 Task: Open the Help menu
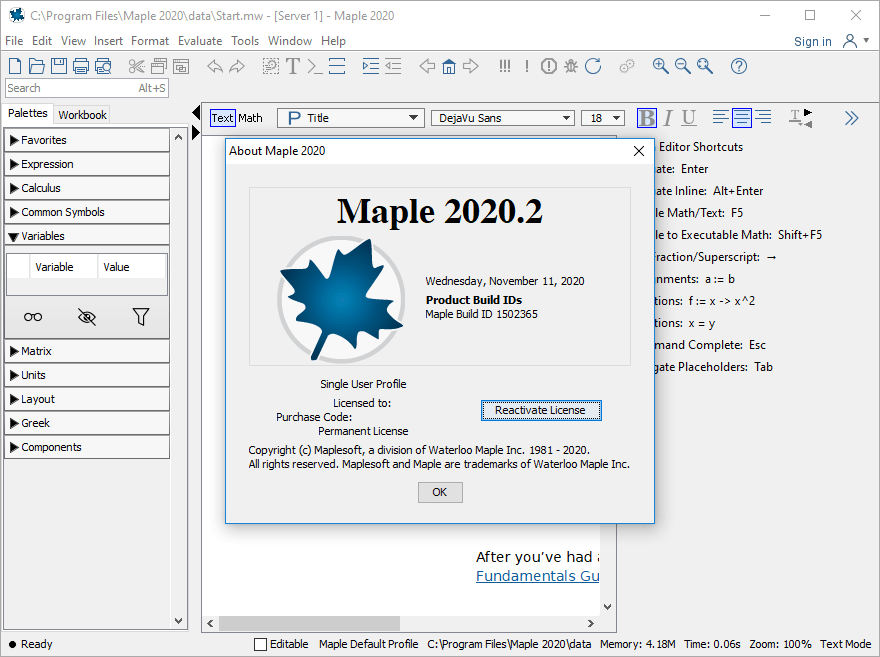click(333, 41)
